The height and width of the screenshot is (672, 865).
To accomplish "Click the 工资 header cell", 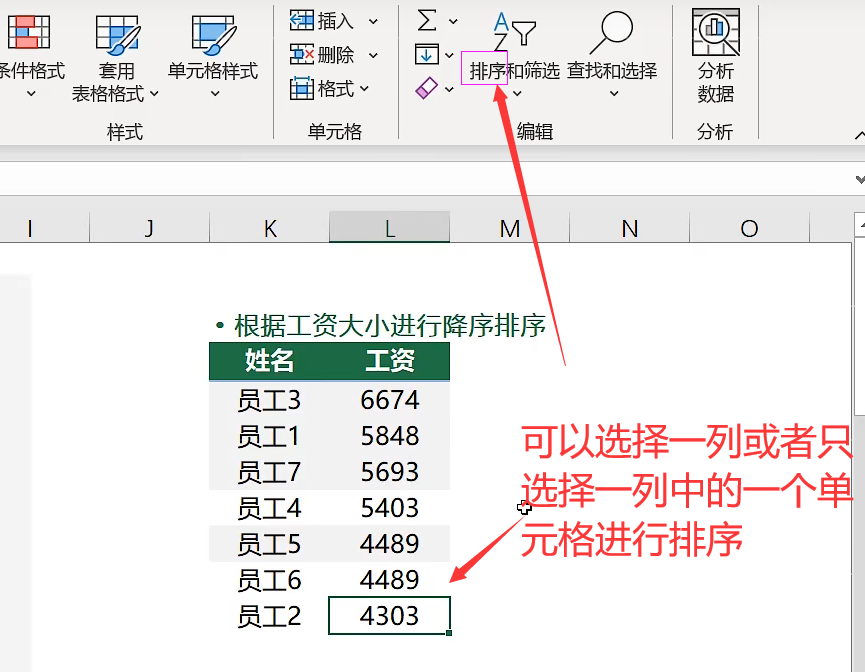I will click(389, 361).
